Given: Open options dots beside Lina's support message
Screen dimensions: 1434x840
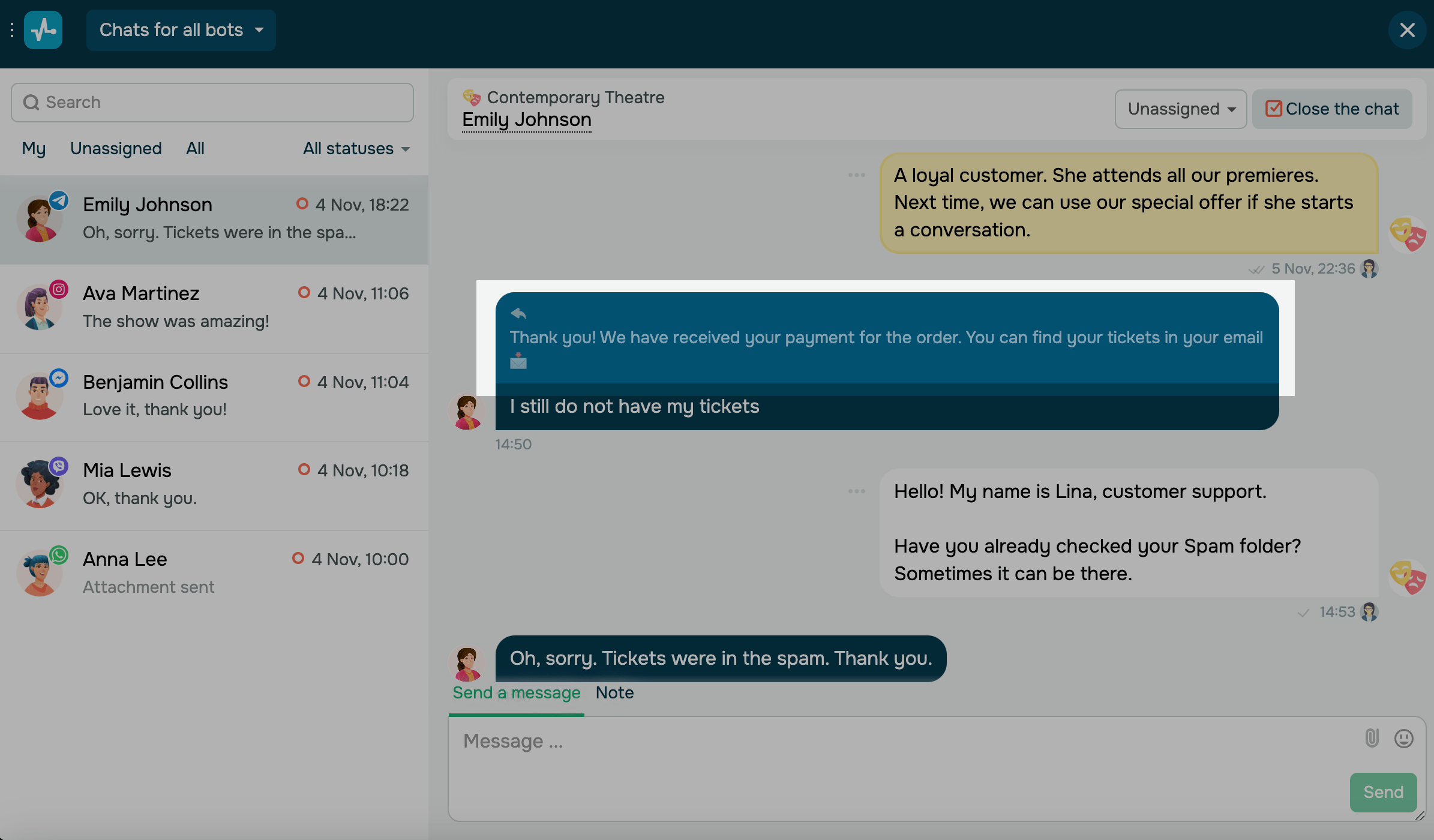Looking at the screenshot, I should (856, 491).
